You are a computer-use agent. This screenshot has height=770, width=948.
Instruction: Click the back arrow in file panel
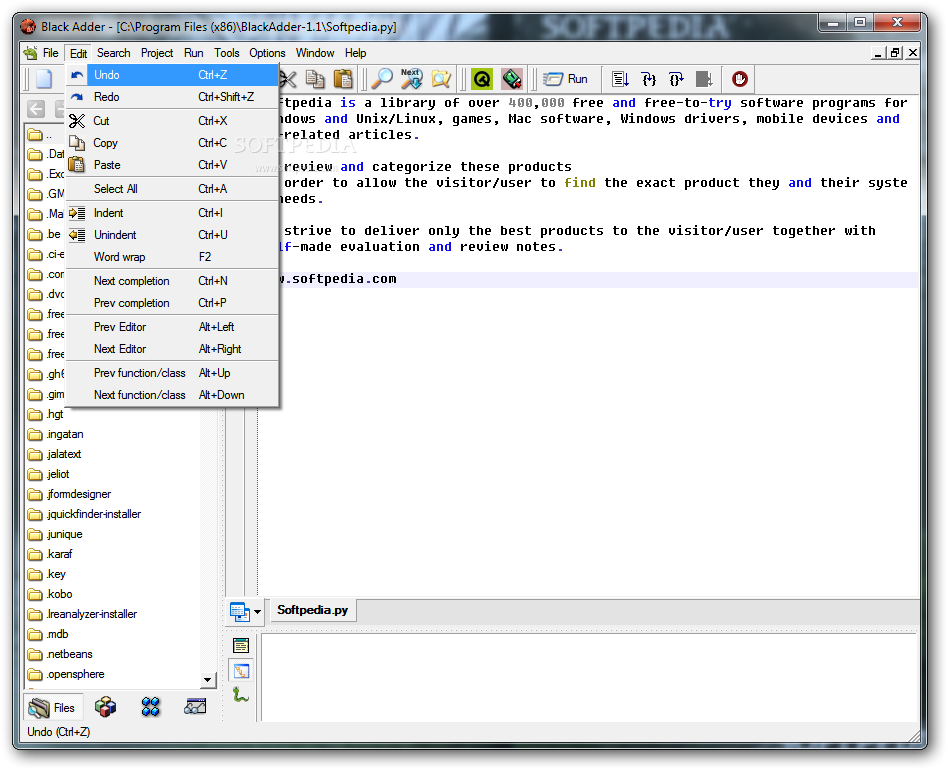(x=36, y=109)
